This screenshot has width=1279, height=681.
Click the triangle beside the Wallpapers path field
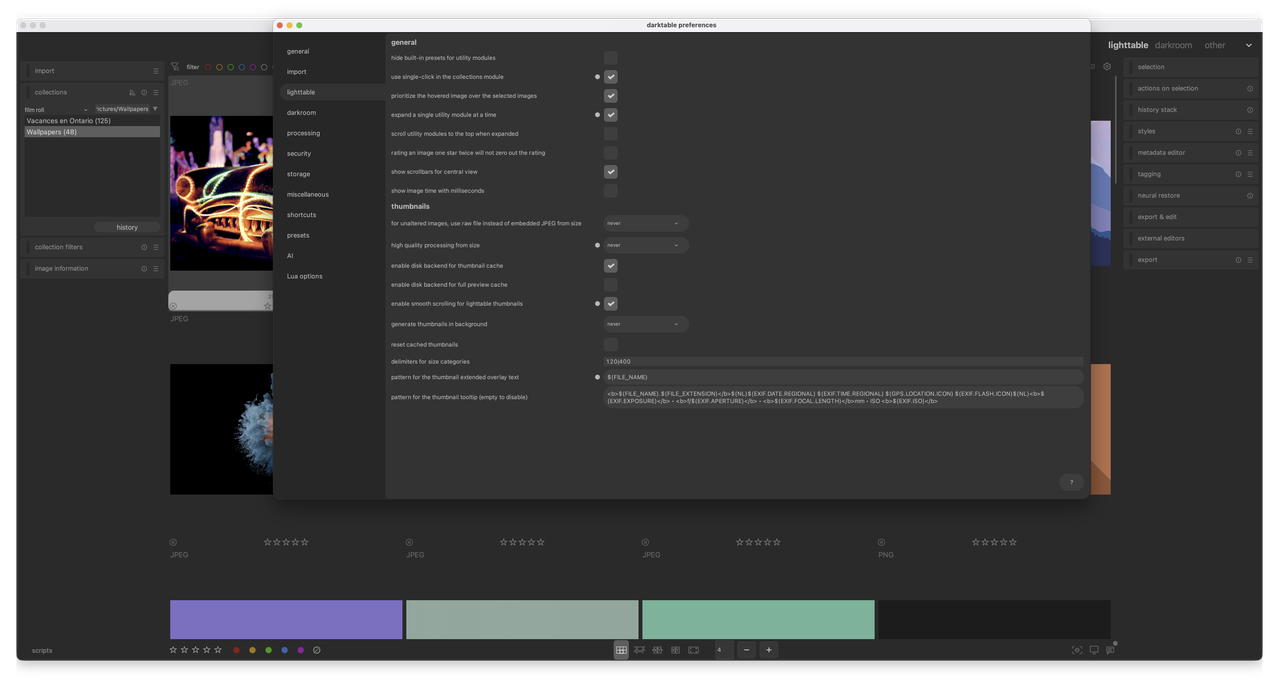[x=155, y=109]
